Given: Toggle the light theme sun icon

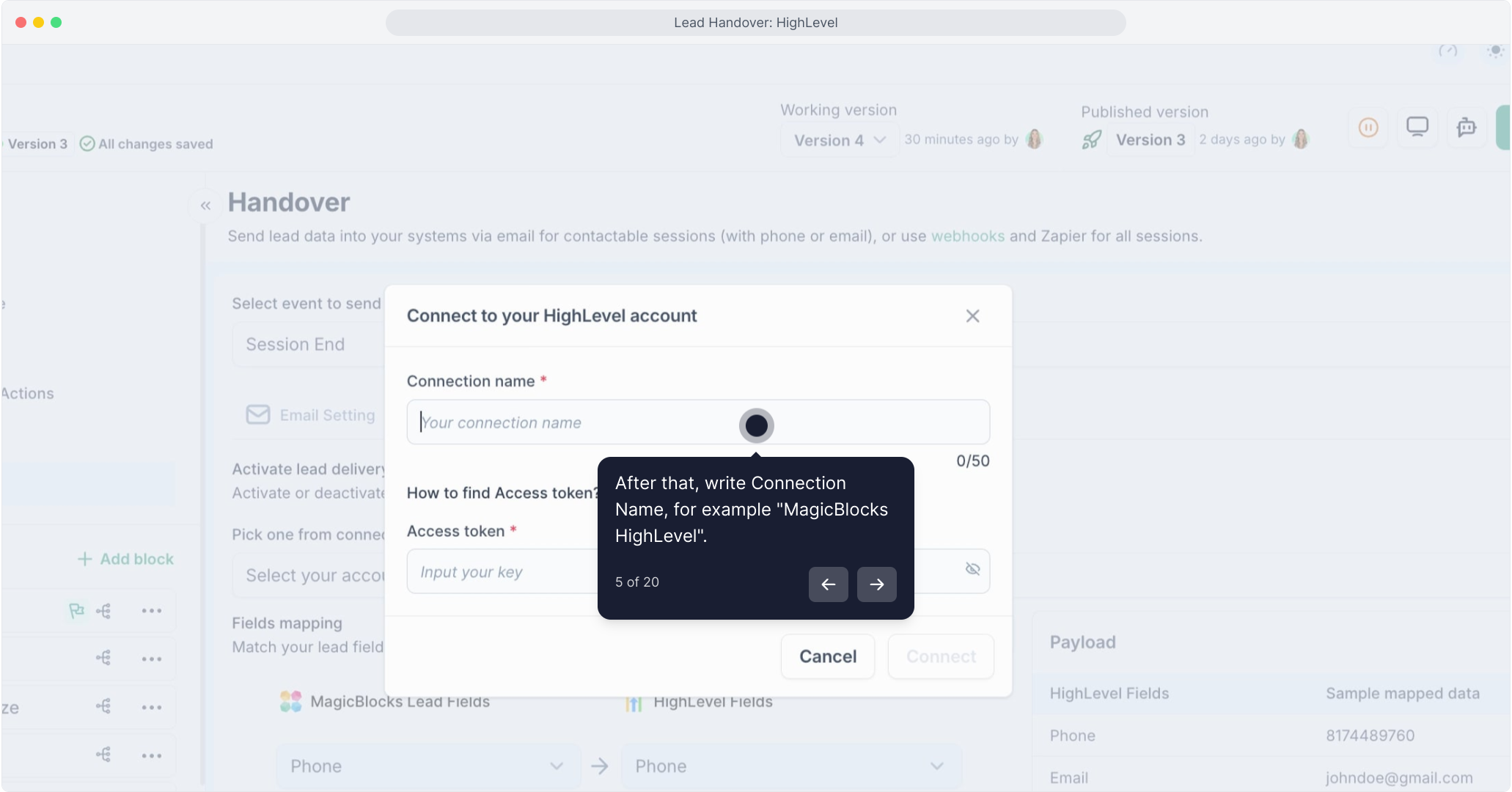Looking at the screenshot, I should 1495,51.
